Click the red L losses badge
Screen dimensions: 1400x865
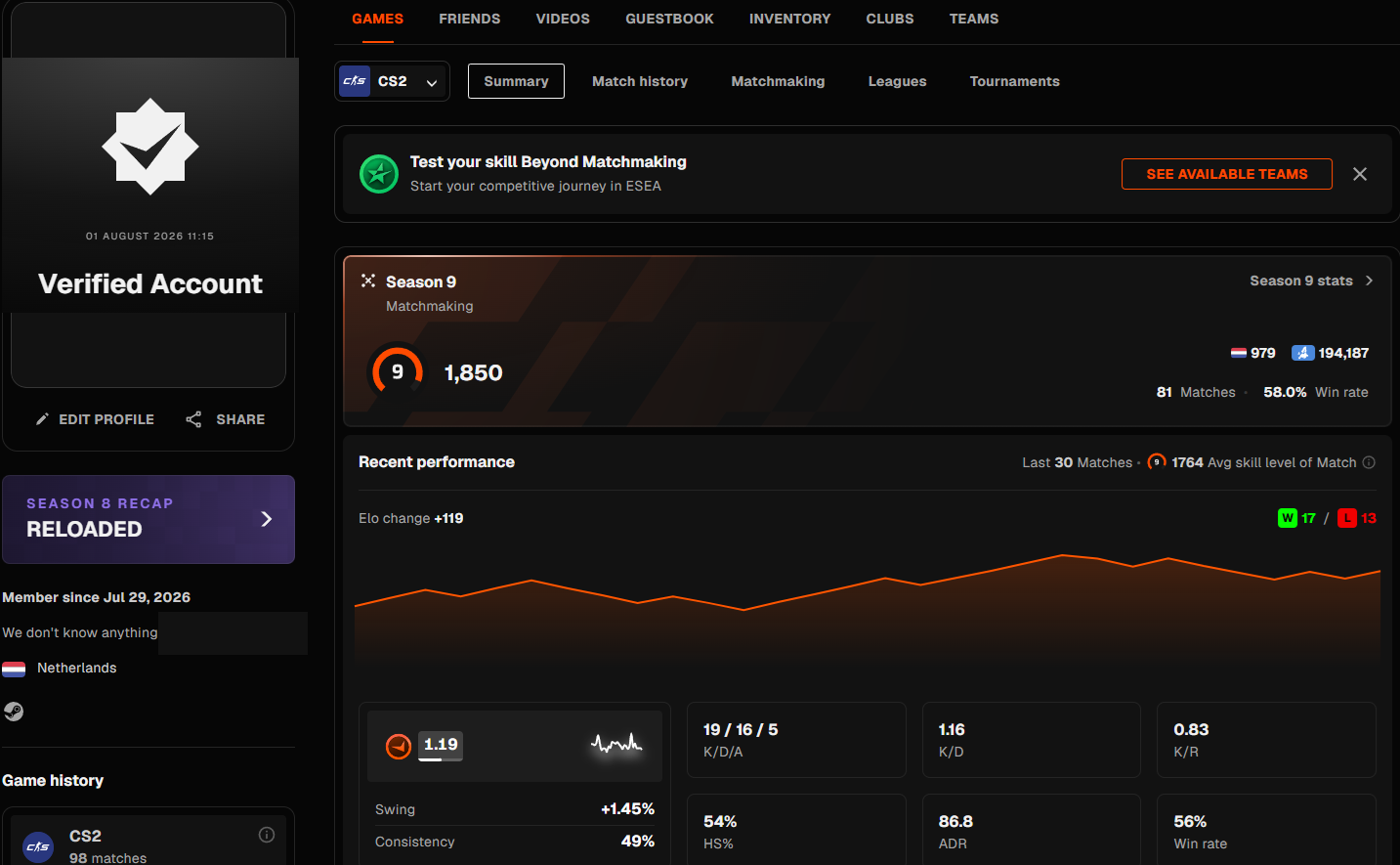[x=1347, y=518]
